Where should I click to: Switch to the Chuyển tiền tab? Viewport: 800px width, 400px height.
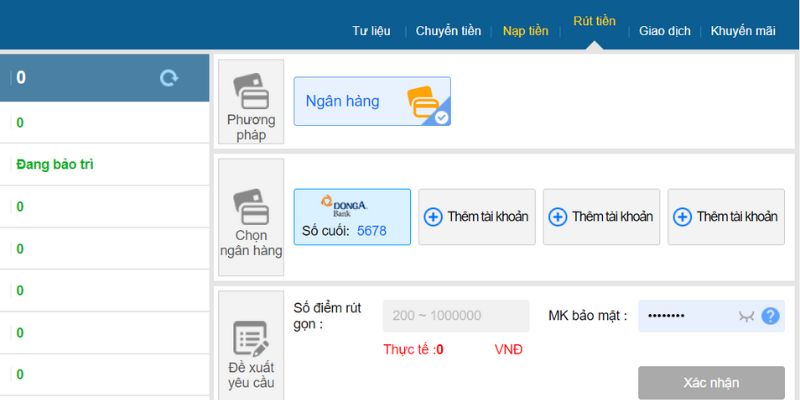(x=448, y=31)
